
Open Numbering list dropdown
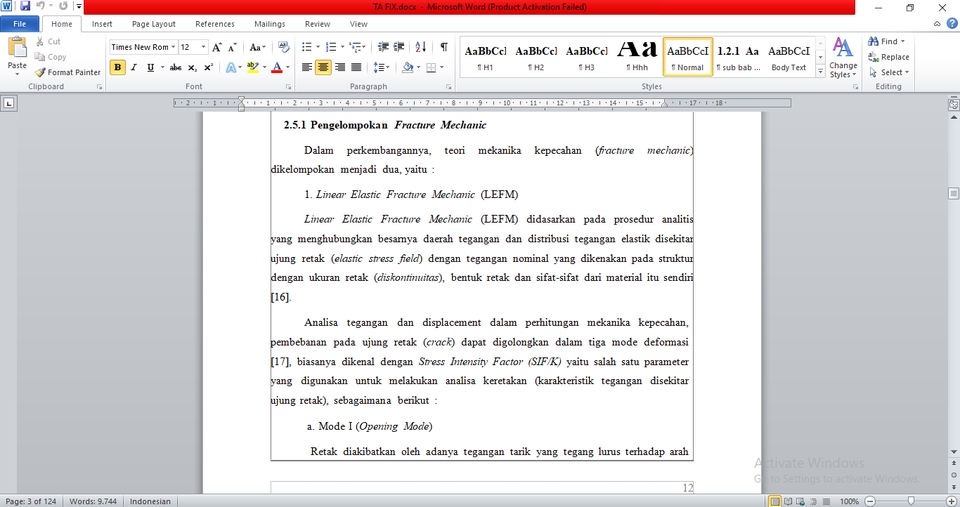(342, 47)
